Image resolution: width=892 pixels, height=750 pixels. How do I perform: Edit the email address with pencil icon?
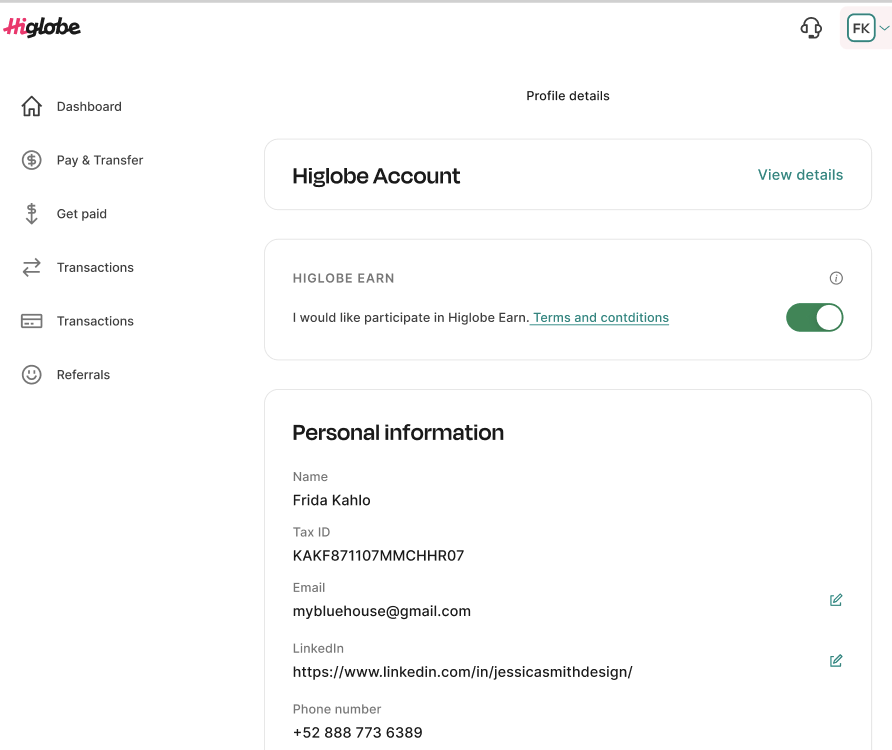(x=836, y=600)
